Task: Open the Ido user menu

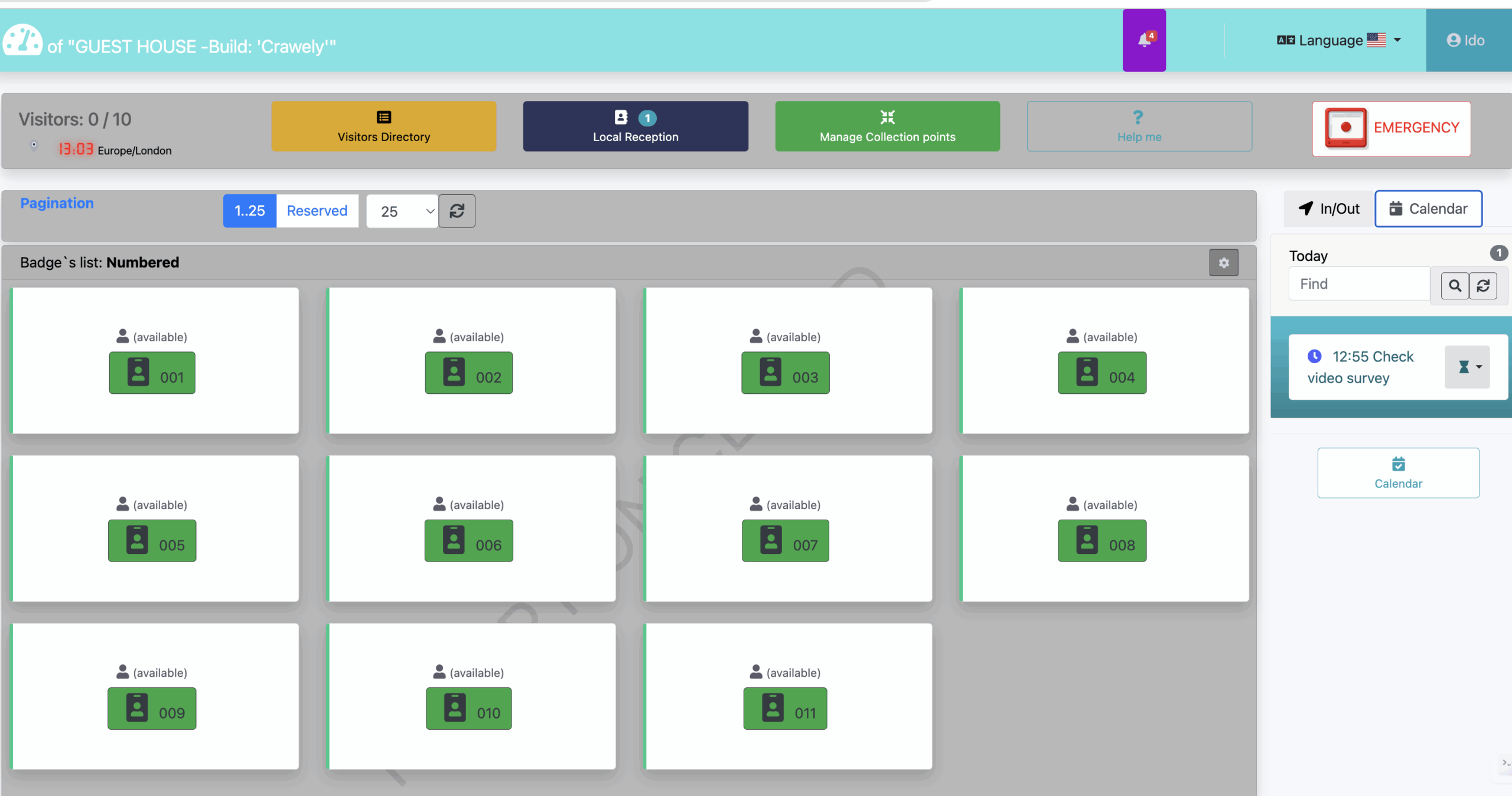Action: (x=1466, y=40)
